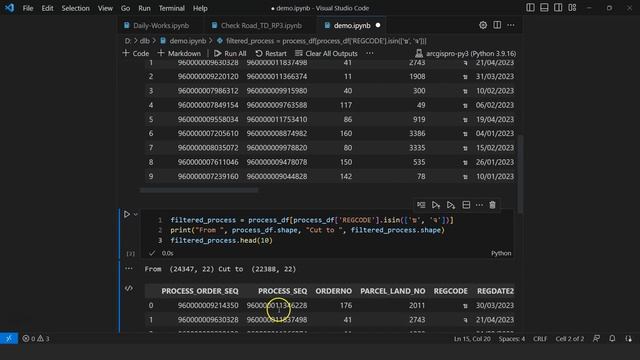640x360 pixels.
Task: Open cell output ellipsis menu
Action: coord(129,269)
